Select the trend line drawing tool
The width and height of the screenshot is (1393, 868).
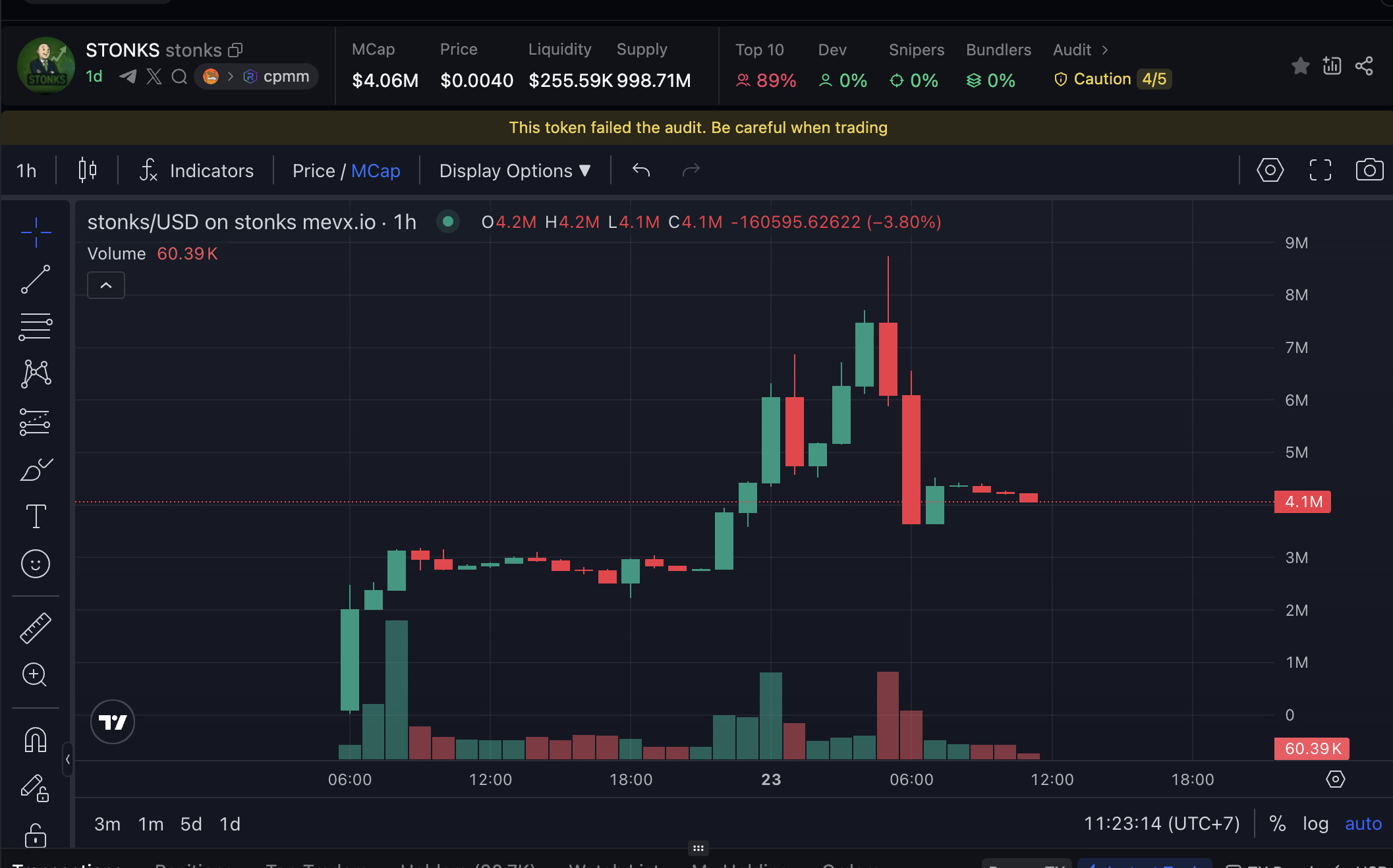pyautogui.click(x=36, y=279)
